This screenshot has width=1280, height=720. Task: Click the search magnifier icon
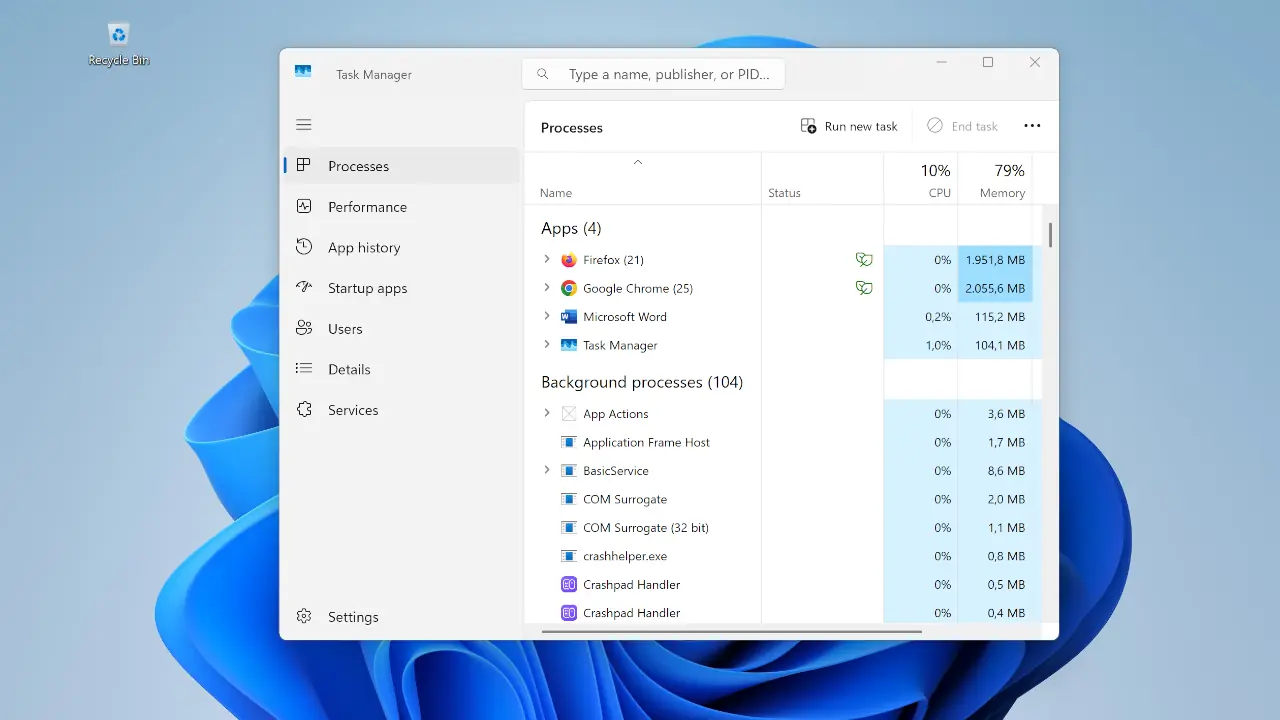tap(543, 74)
